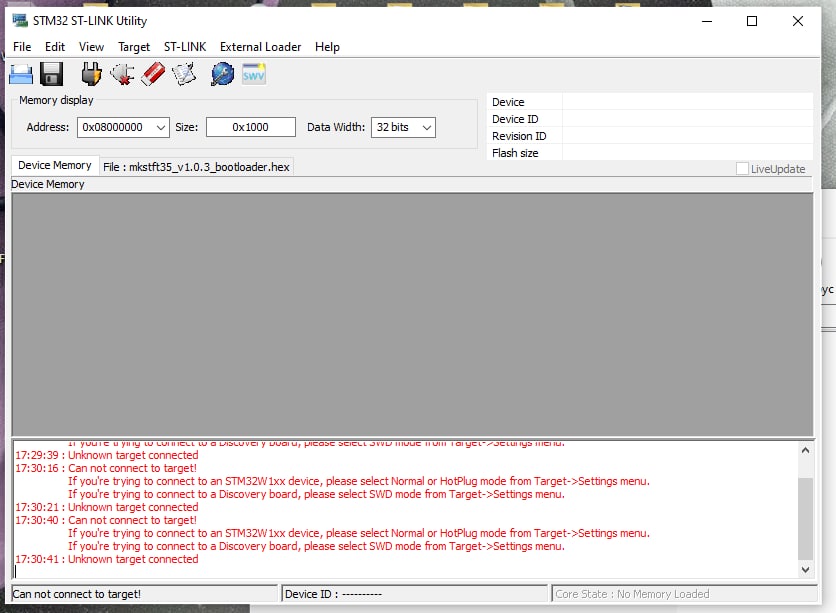Minimize the ST-LINK Utility window

707,21
